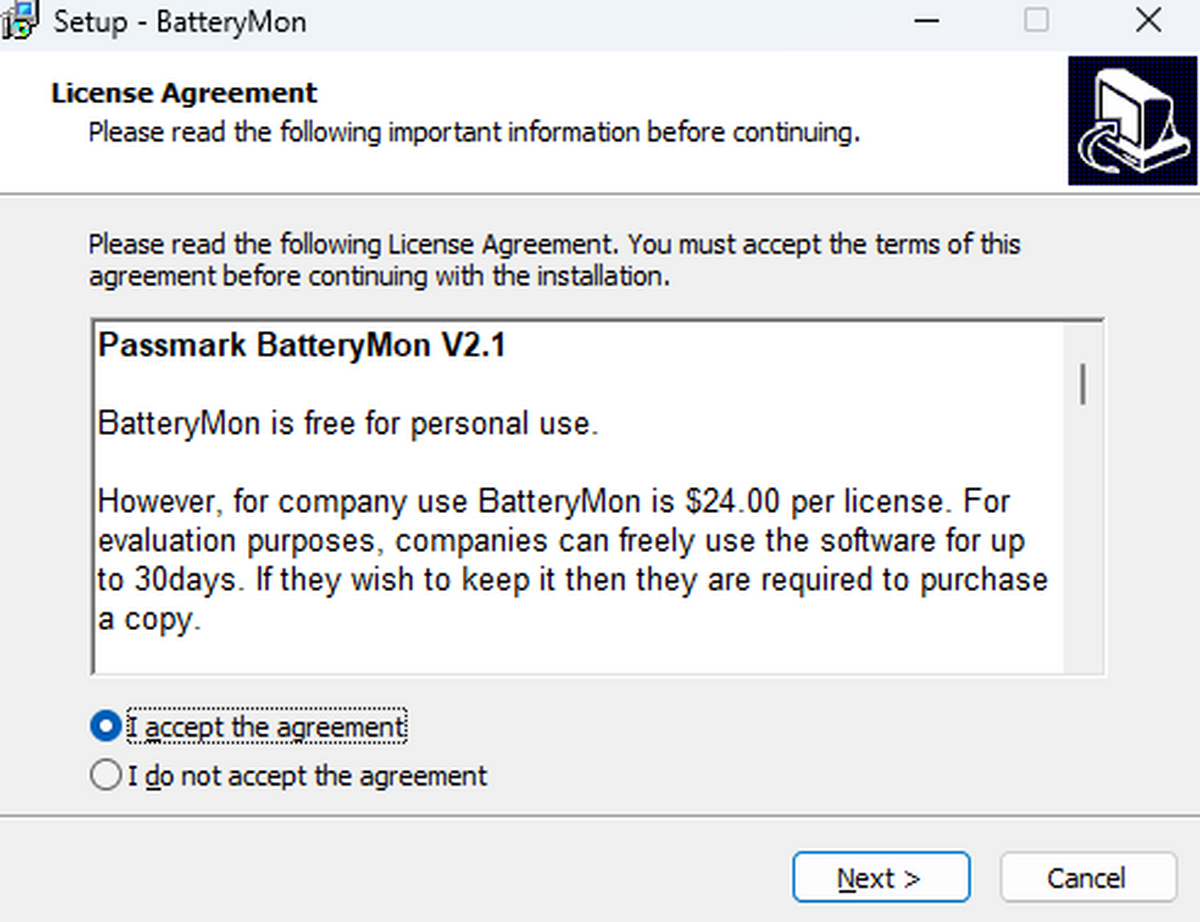Click the greyed-out maximize window button
The image size is (1200, 922).
point(1037,21)
